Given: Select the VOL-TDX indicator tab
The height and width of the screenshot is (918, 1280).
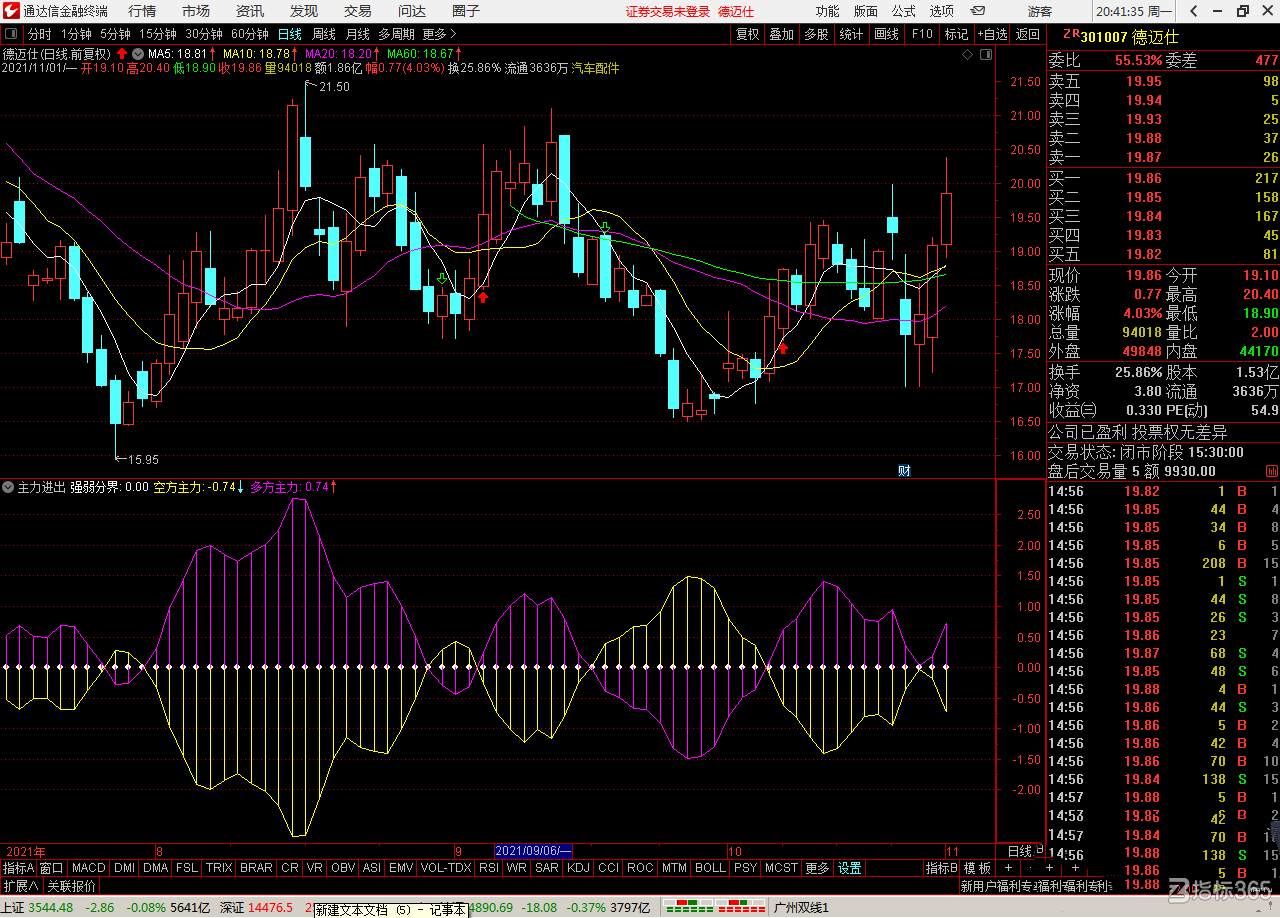Looking at the screenshot, I should [x=446, y=868].
